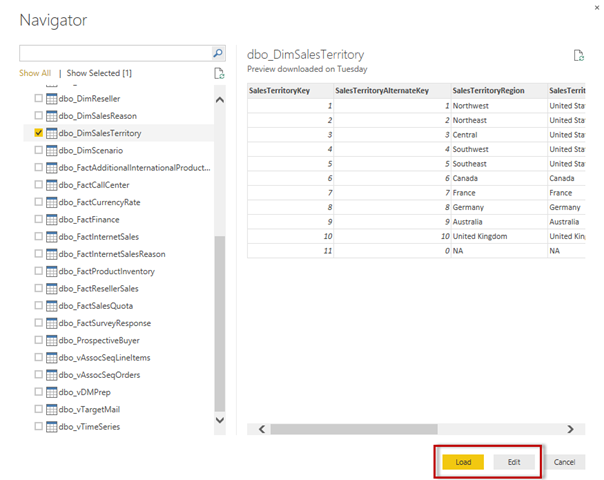
Task: Select the SalesTerritoryRegion column header
Action: click(x=488, y=91)
